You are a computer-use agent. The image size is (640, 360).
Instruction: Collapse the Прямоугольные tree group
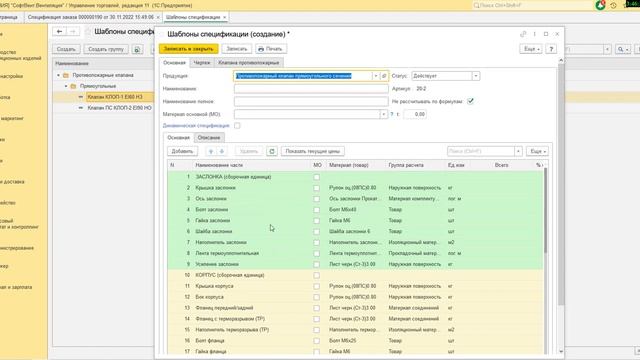(66, 86)
